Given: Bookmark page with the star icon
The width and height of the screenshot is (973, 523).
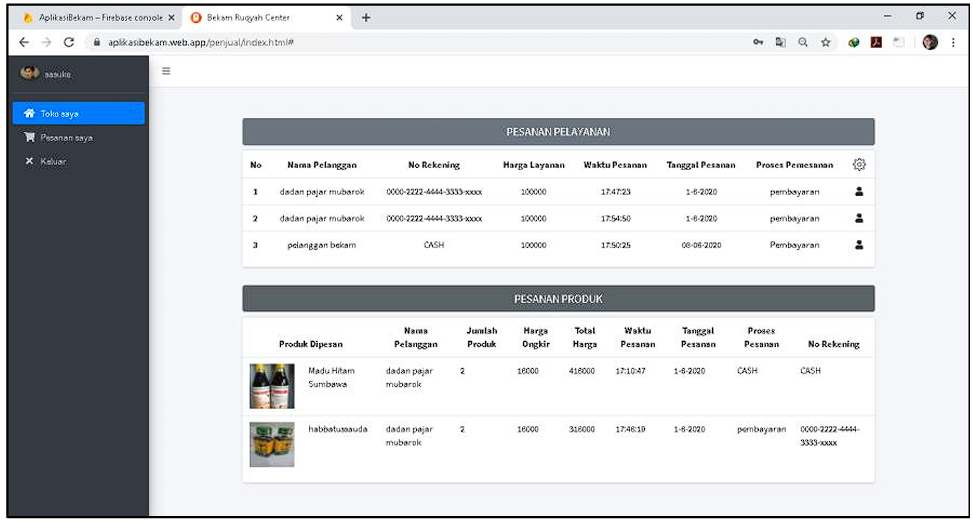Looking at the screenshot, I should tap(826, 43).
